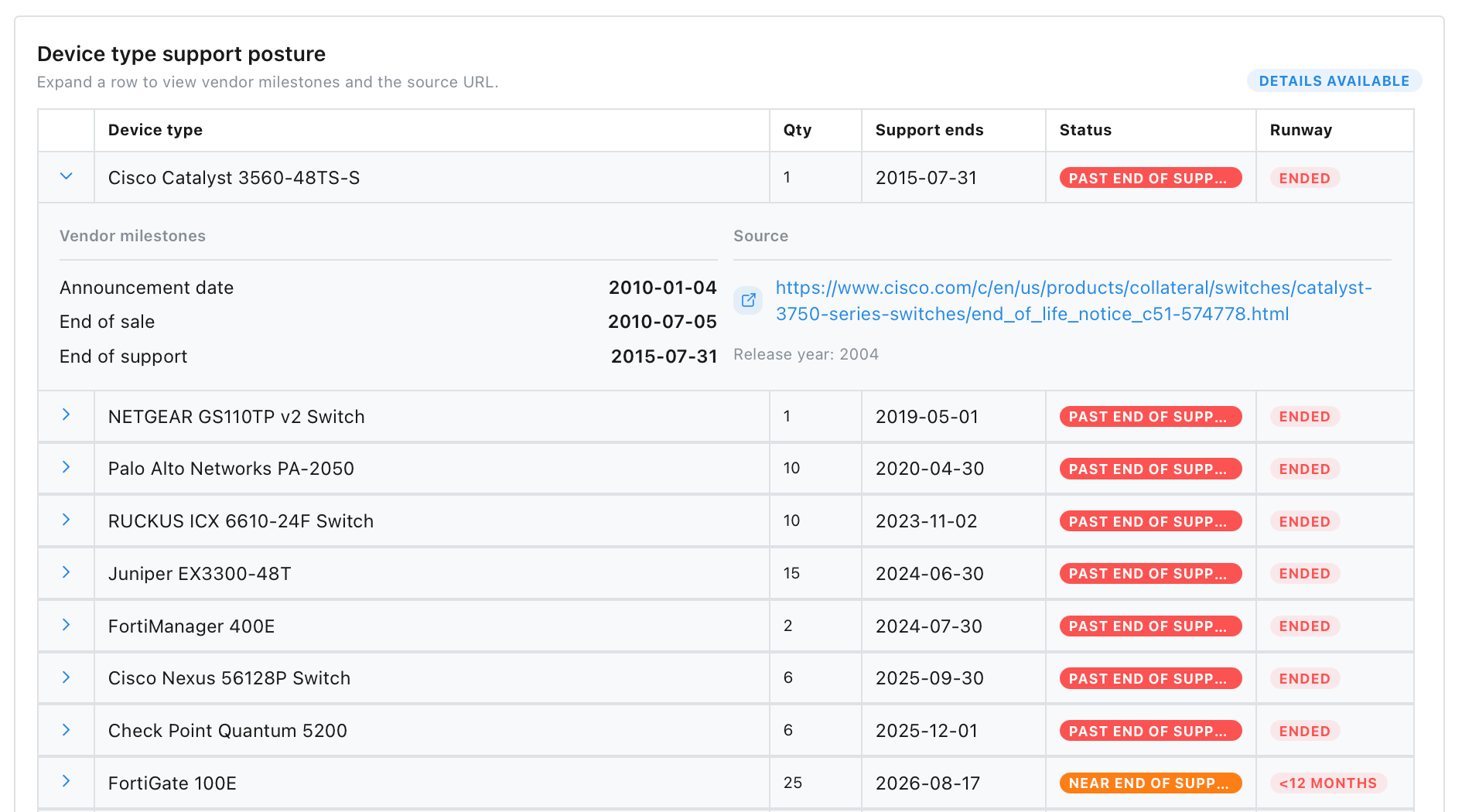Screen dimensions: 1462x812
Task: Click the PAST END OF SUPPORT badge for PA-2050
Action: pyautogui.click(x=1149, y=468)
